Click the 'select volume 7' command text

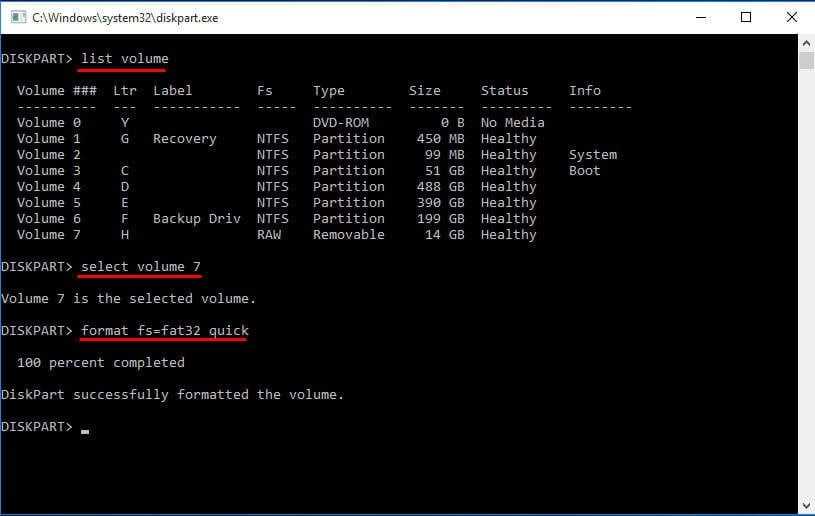click(140, 266)
